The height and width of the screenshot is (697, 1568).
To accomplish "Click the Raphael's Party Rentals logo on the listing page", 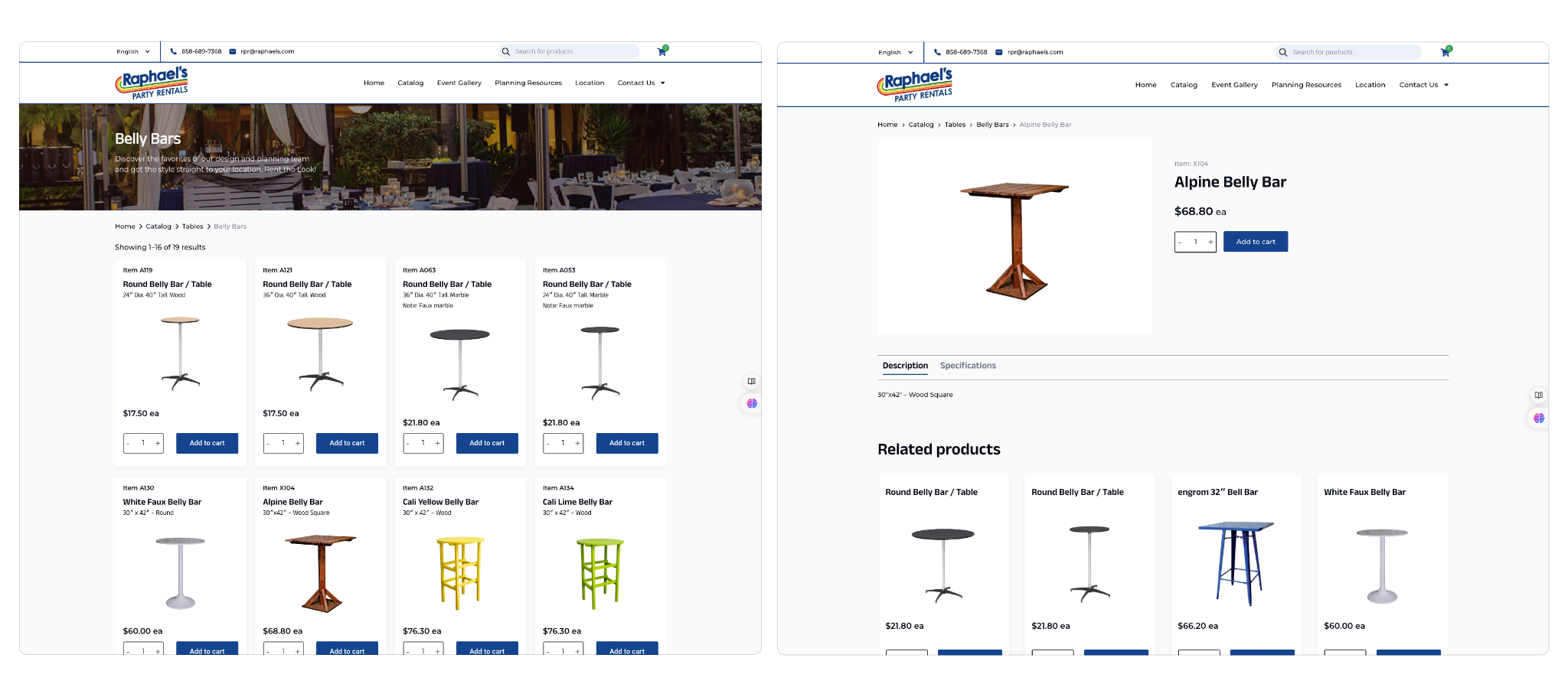I will pos(152,83).
